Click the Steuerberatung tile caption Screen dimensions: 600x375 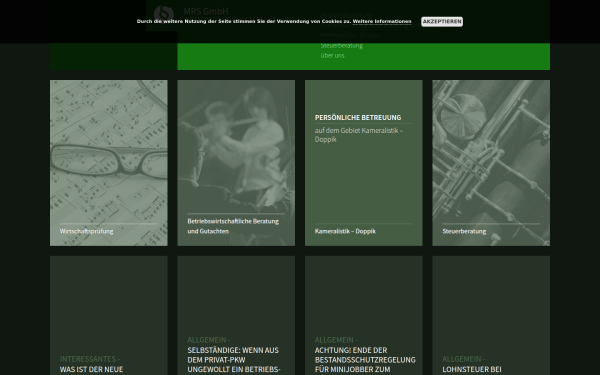[x=464, y=231]
